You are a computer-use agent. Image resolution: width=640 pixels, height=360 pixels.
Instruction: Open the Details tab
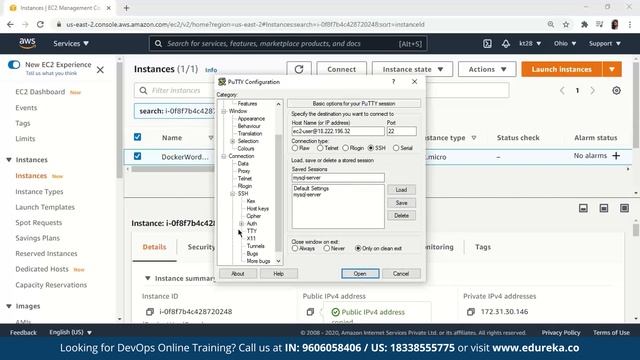[x=154, y=247]
